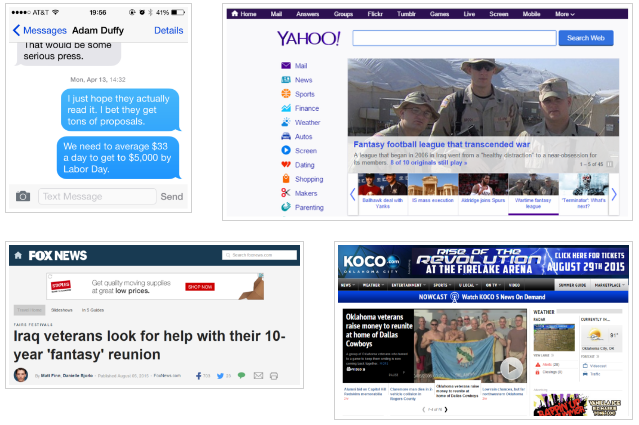Open Yahoo Screen play icon
Screen dimensions: 639x425
pos(286,150)
